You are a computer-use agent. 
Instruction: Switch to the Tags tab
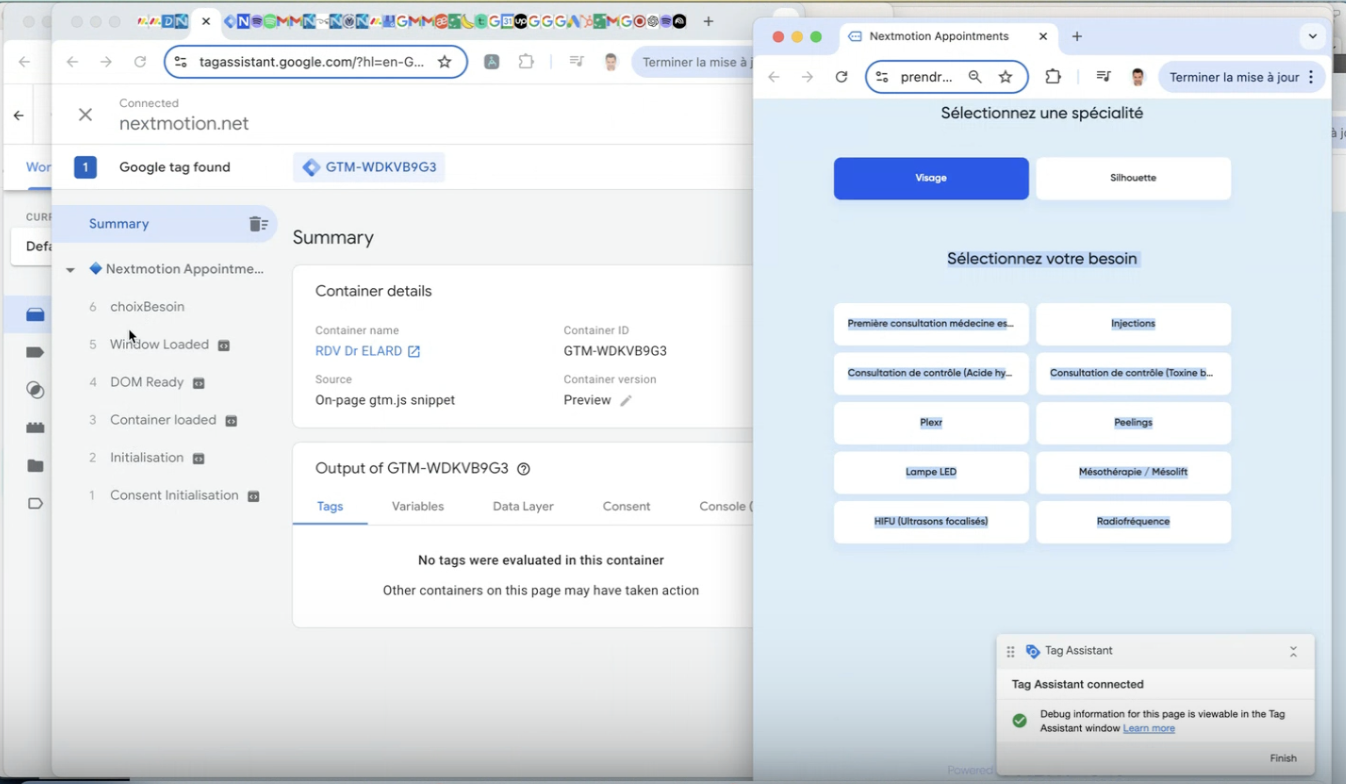point(330,506)
